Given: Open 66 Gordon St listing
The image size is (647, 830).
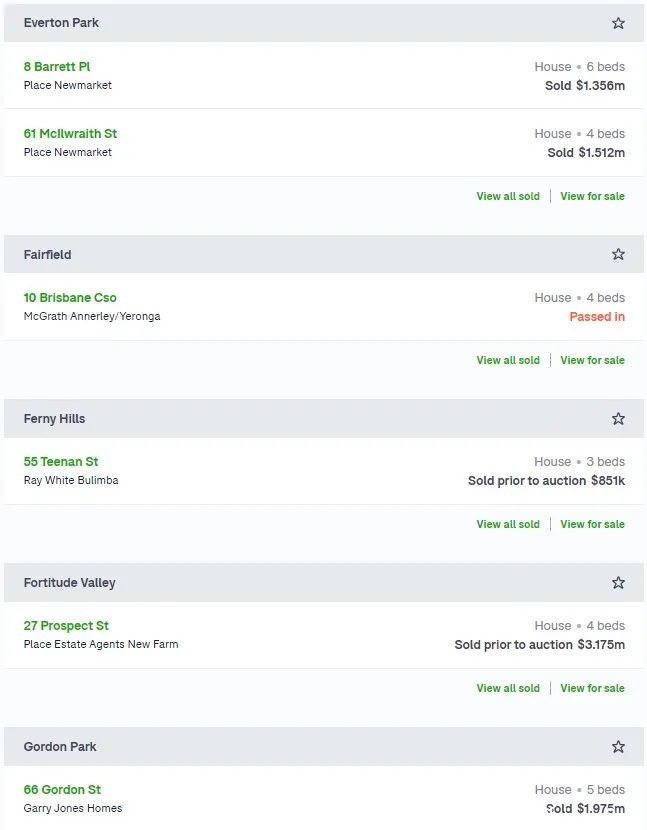Looking at the screenshot, I should pyautogui.click(x=62, y=790).
